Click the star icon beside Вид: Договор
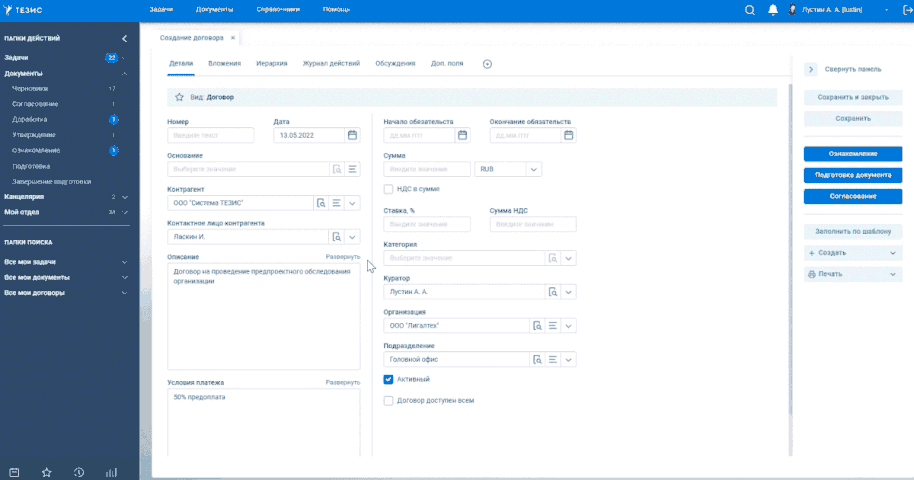 pos(179,97)
